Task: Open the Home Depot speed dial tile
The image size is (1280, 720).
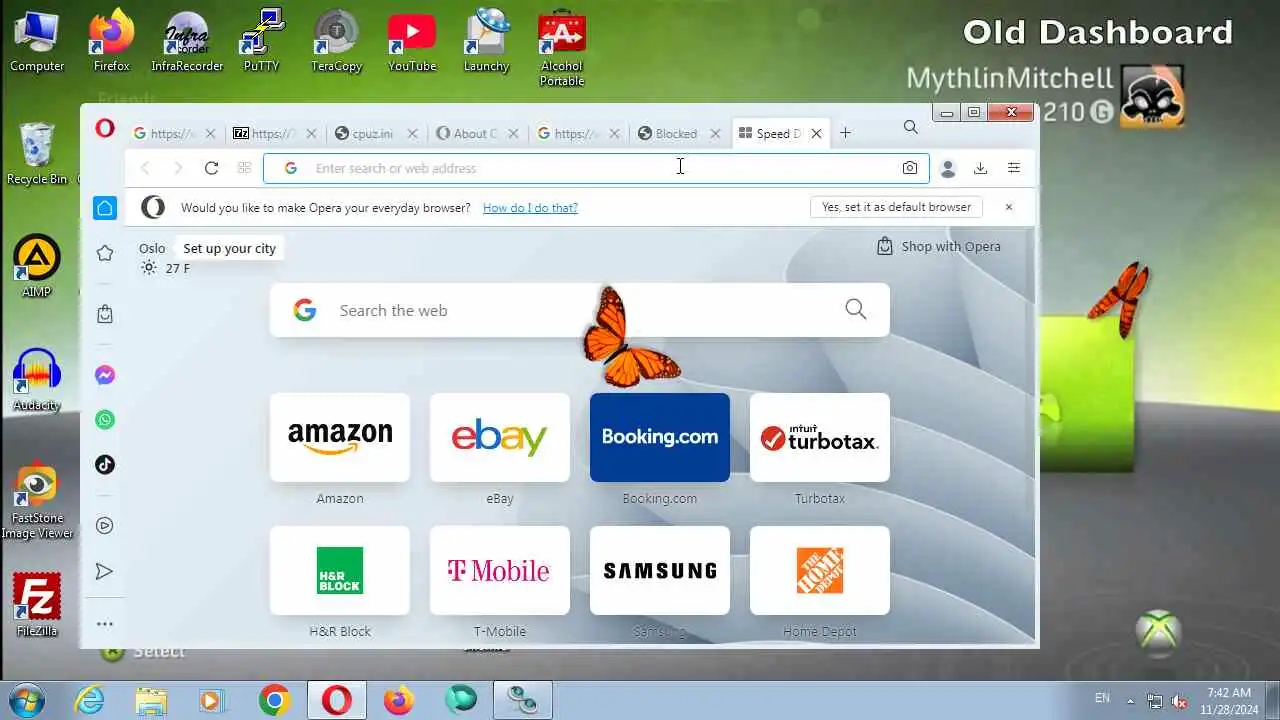Action: pos(820,570)
